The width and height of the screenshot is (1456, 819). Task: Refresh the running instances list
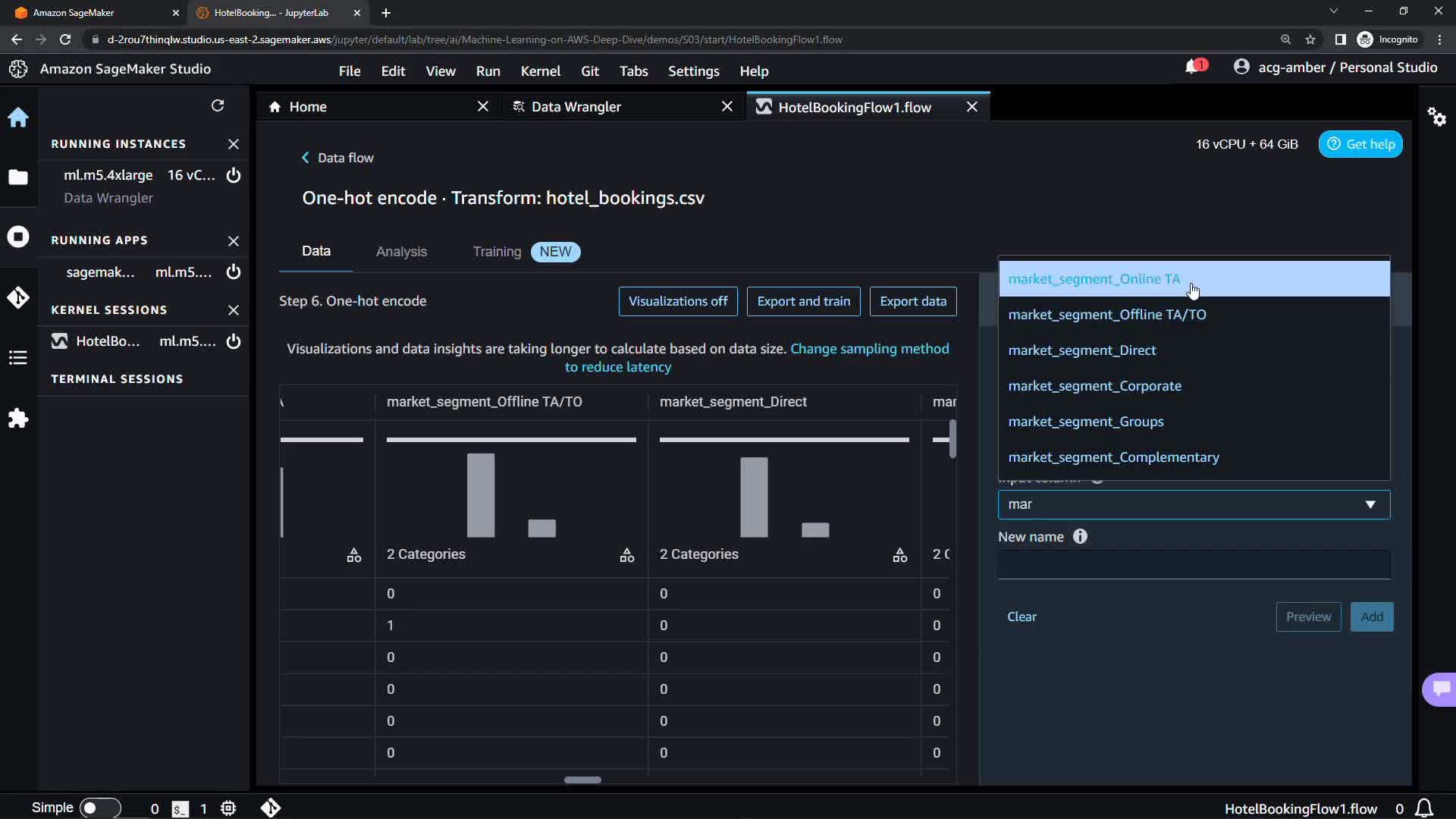(218, 105)
